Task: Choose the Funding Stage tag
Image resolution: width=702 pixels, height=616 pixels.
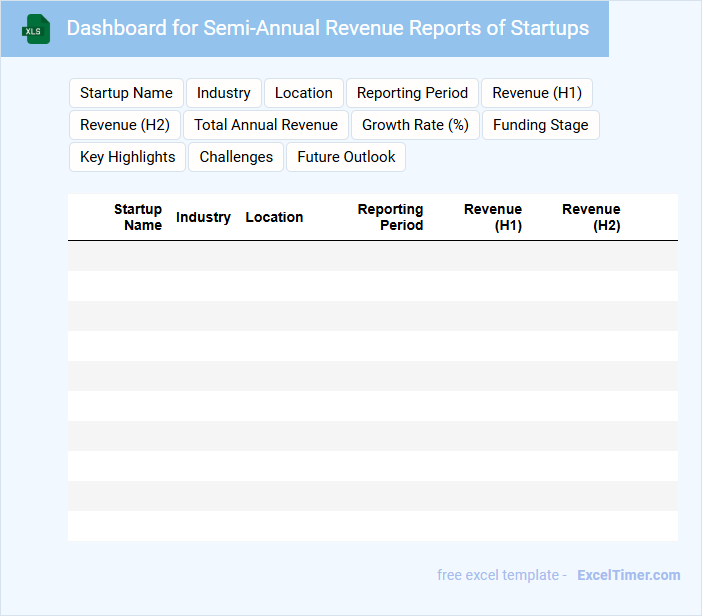Action: (x=541, y=125)
